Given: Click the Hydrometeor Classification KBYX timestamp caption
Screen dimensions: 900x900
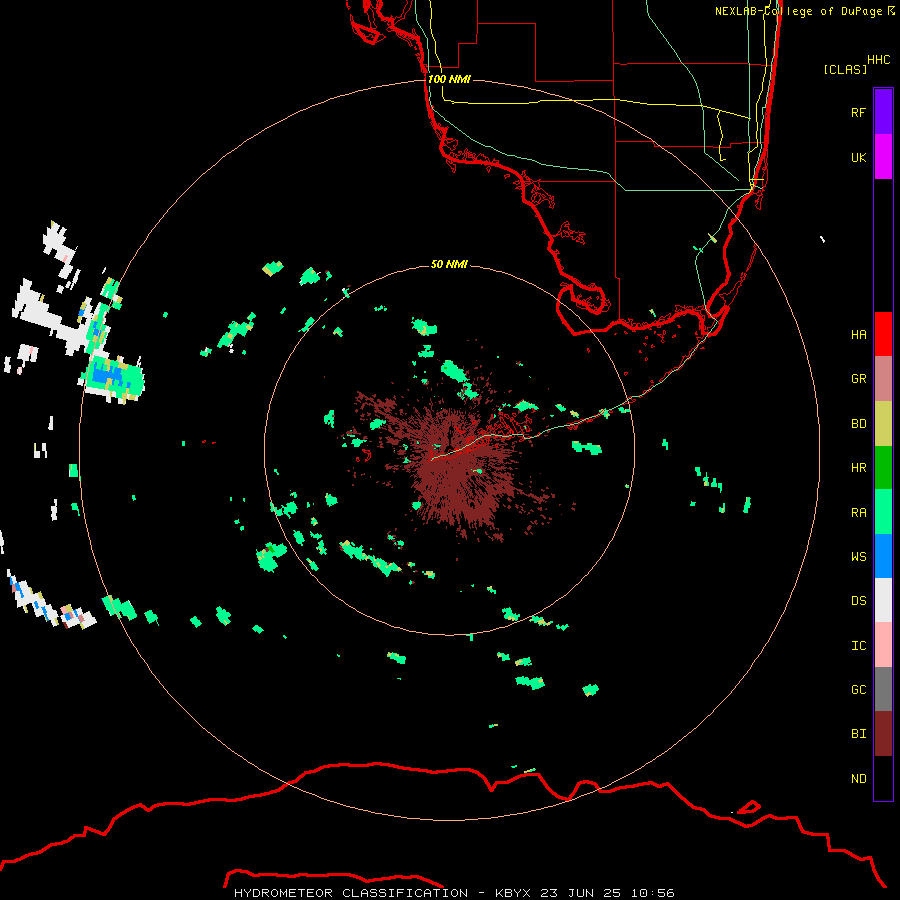Looking at the screenshot, I should pyautogui.click(x=454, y=893).
